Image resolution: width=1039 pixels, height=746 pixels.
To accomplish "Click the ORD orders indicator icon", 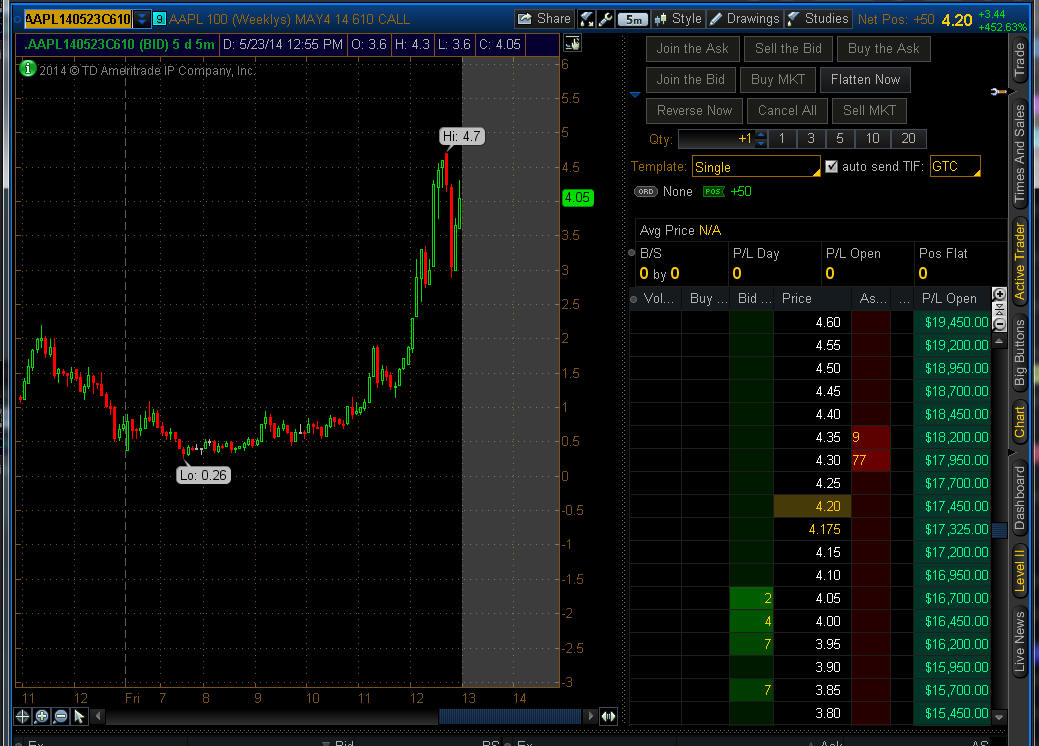I will [645, 191].
